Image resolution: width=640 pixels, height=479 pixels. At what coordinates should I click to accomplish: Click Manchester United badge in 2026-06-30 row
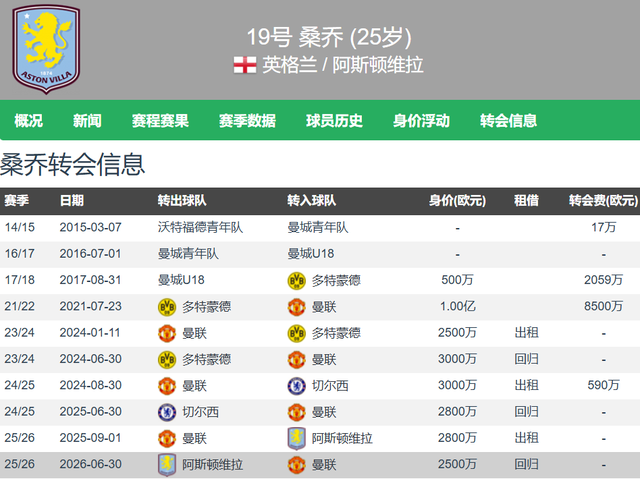tap(297, 465)
